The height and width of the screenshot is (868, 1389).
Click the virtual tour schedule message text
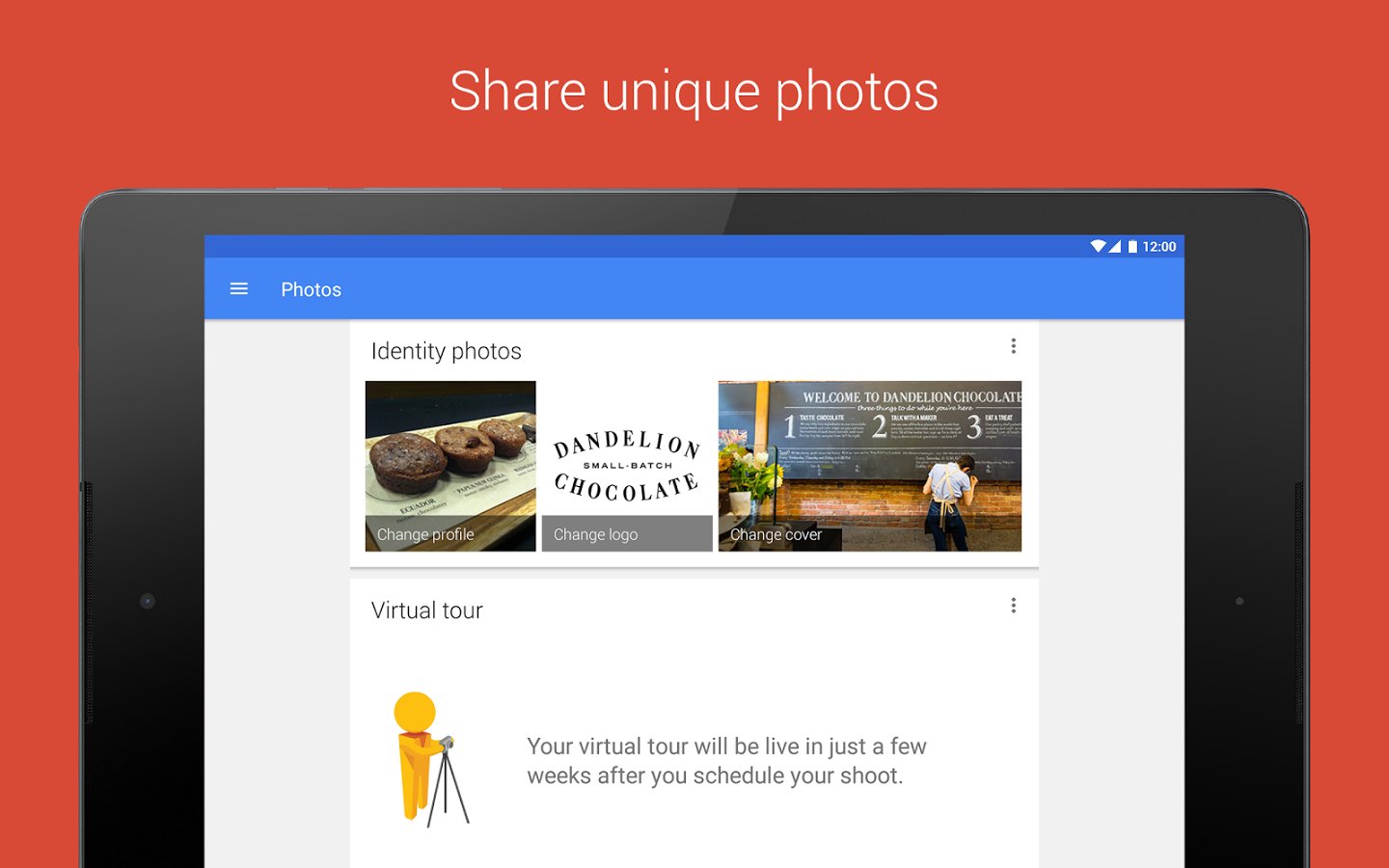[726, 761]
